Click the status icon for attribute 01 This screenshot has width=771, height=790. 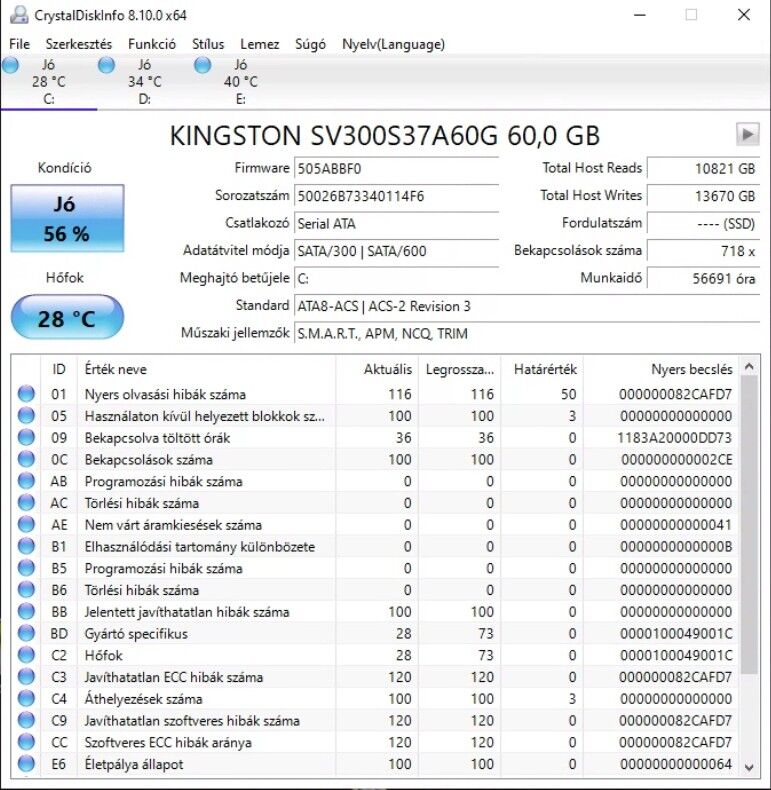26,393
